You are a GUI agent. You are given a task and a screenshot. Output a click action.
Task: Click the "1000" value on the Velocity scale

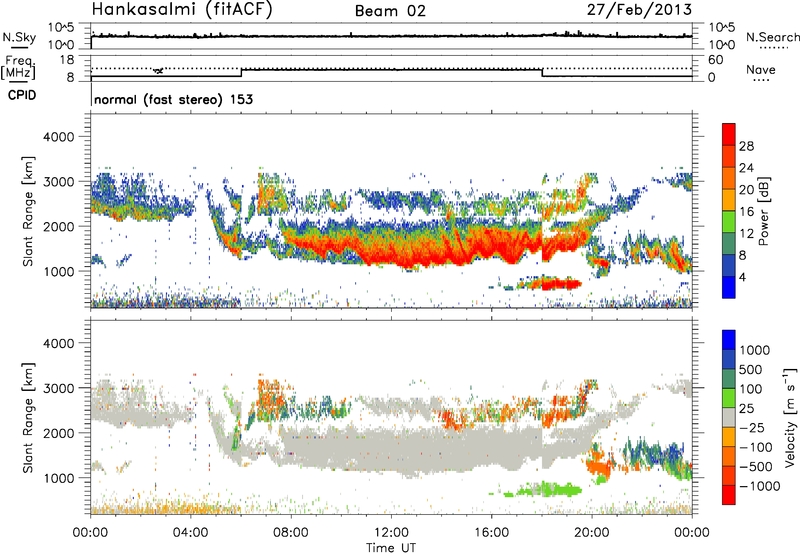(x=755, y=350)
